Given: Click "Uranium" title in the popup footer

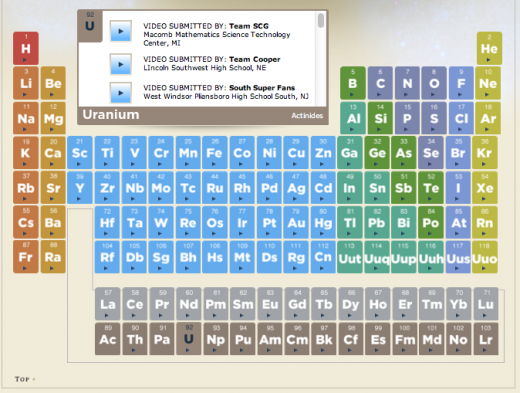Looking at the screenshot, I should (111, 115).
